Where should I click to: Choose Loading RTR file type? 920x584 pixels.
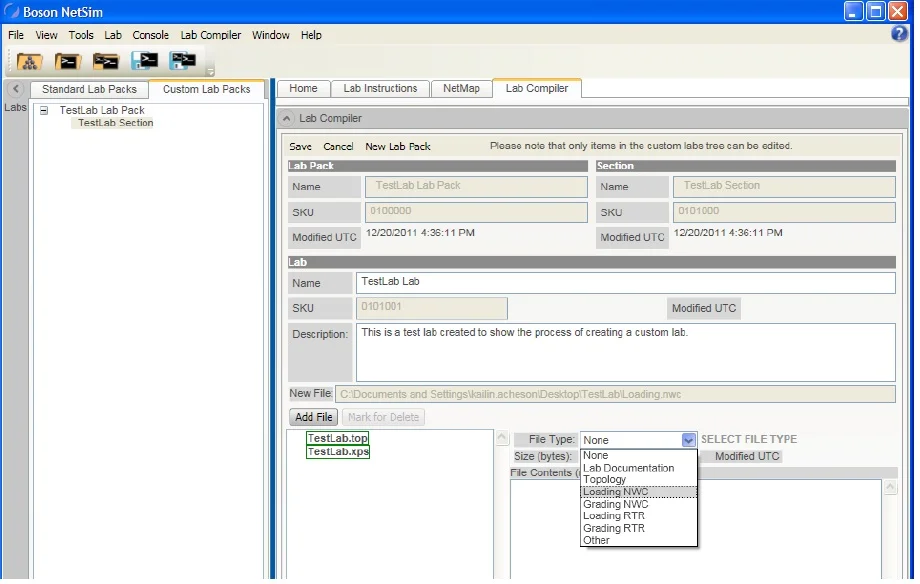point(638,516)
